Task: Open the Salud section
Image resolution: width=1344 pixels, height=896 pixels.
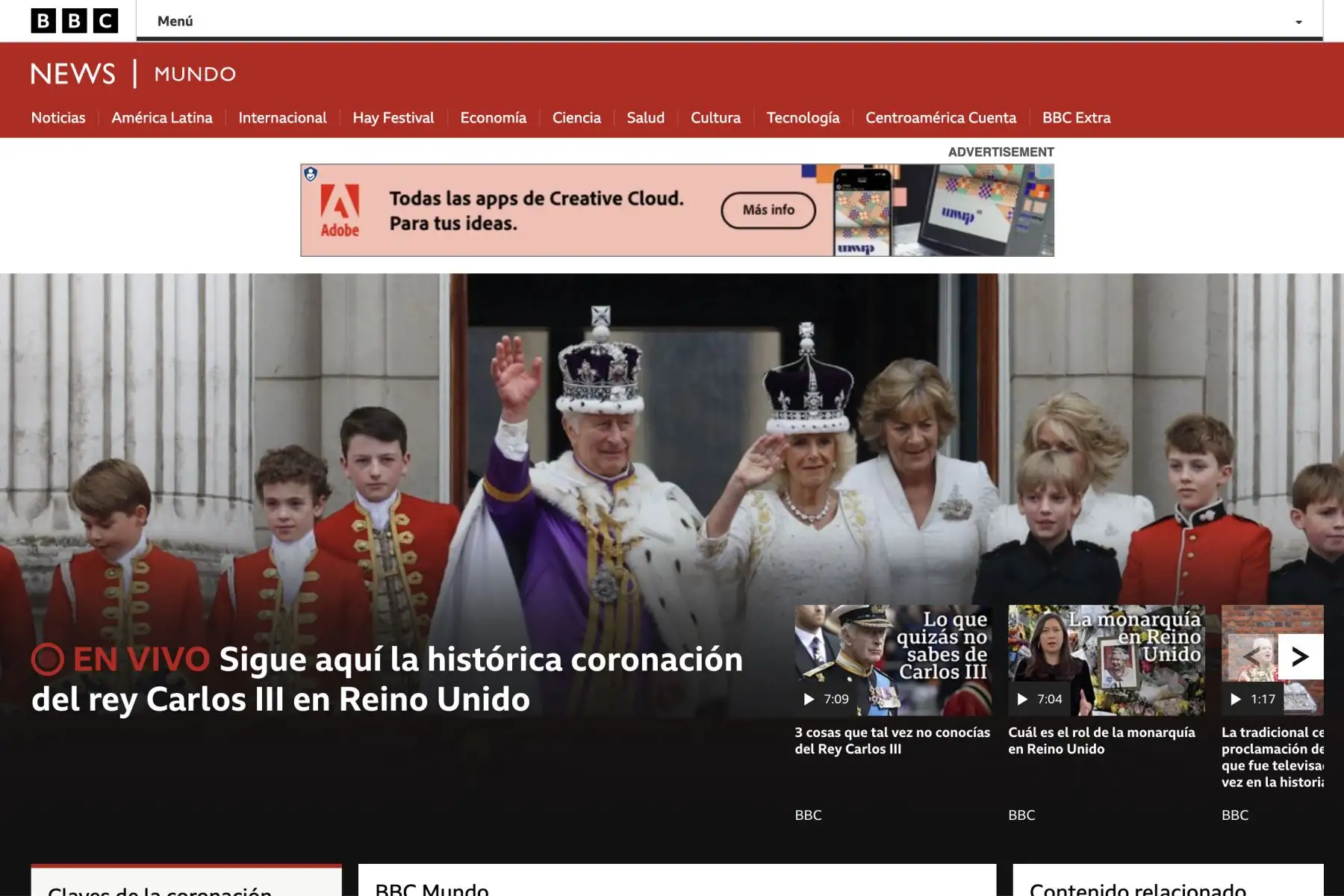Action: point(645,117)
